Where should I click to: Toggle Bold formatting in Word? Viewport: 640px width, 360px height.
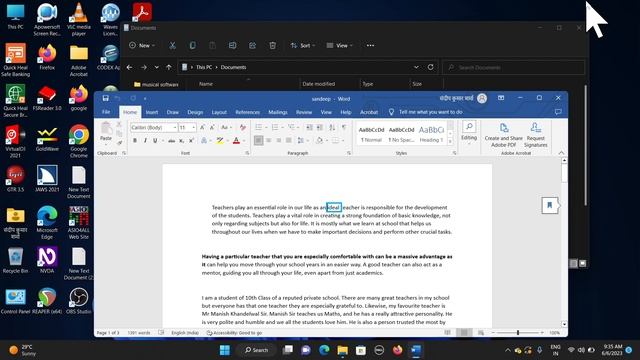click(135, 141)
